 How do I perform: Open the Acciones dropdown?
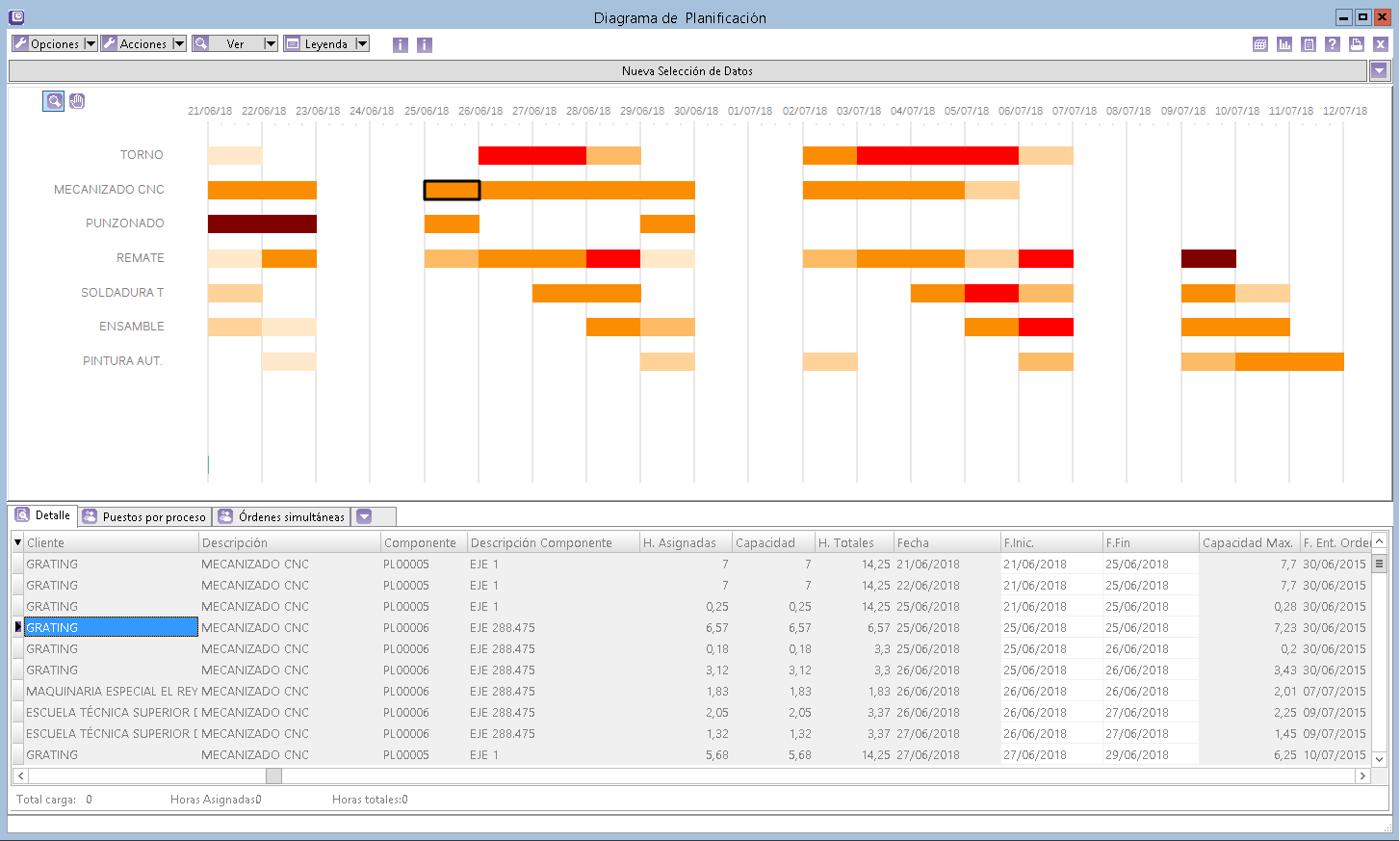pyautogui.click(x=178, y=44)
